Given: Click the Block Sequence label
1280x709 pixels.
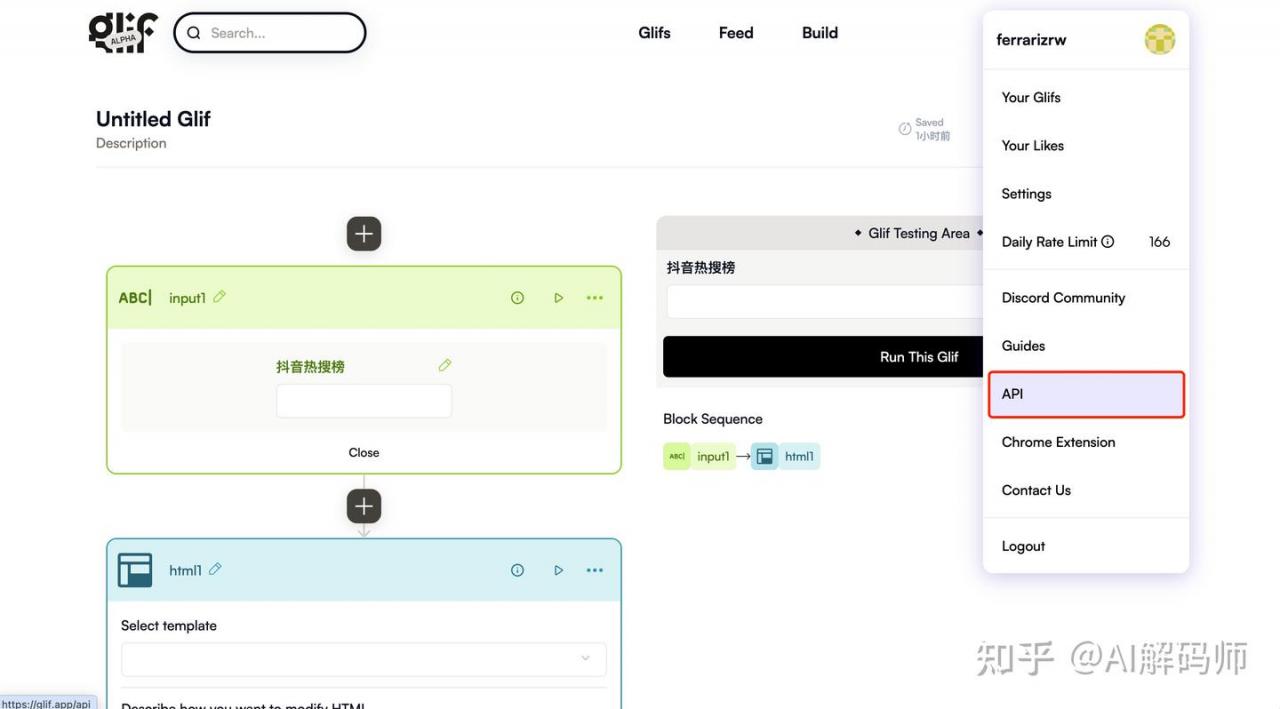Looking at the screenshot, I should [713, 419].
